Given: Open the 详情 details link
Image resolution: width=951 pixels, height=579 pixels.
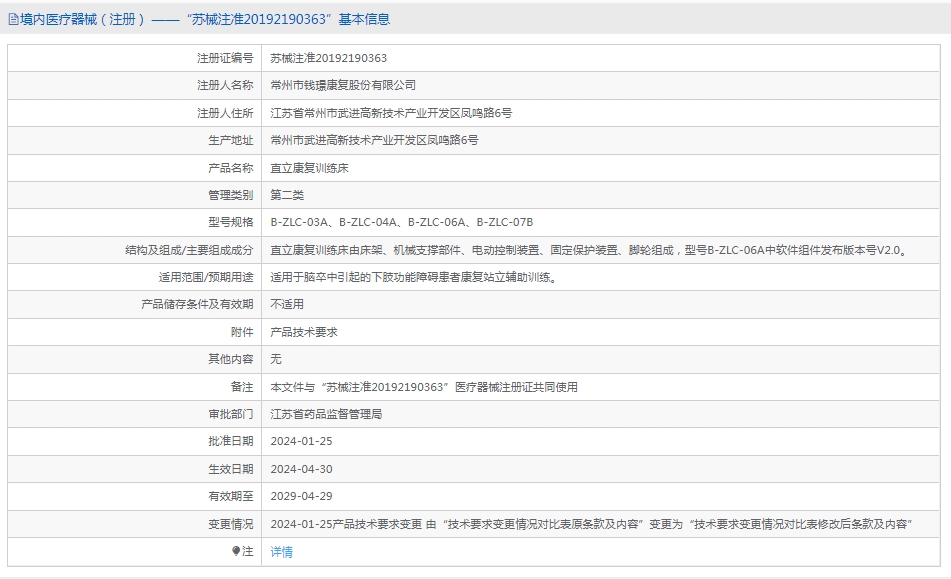Looking at the screenshot, I should point(281,552).
